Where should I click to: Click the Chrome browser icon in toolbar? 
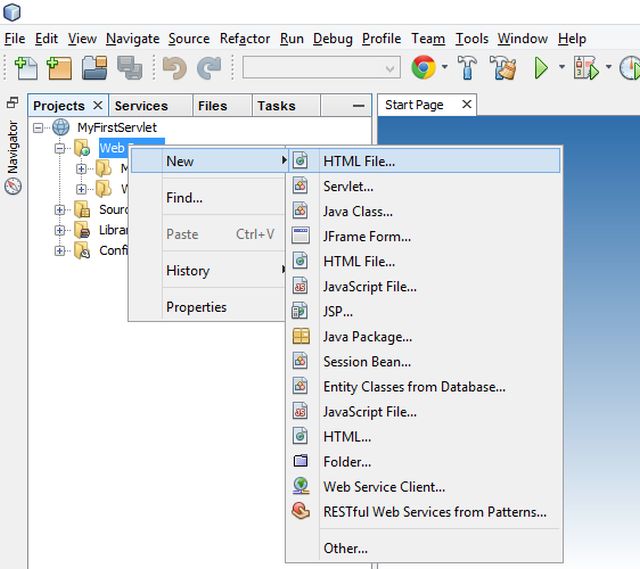(x=424, y=67)
